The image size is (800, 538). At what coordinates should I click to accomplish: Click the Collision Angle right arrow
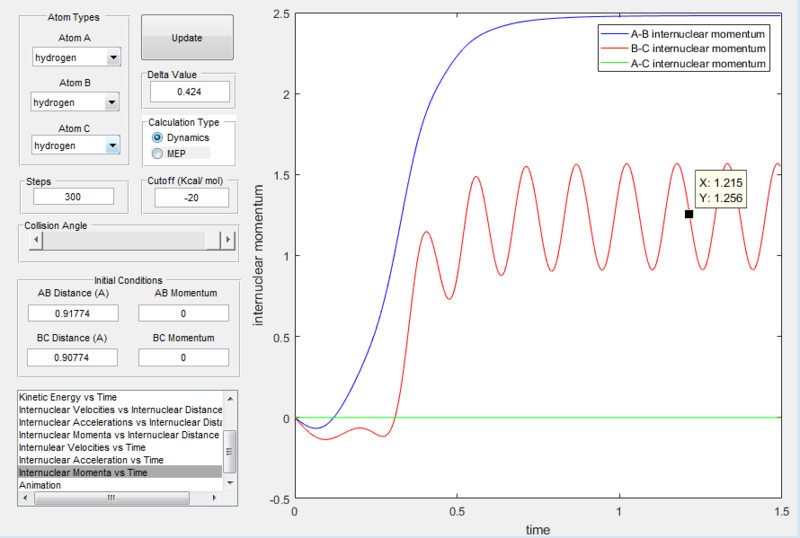228,239
